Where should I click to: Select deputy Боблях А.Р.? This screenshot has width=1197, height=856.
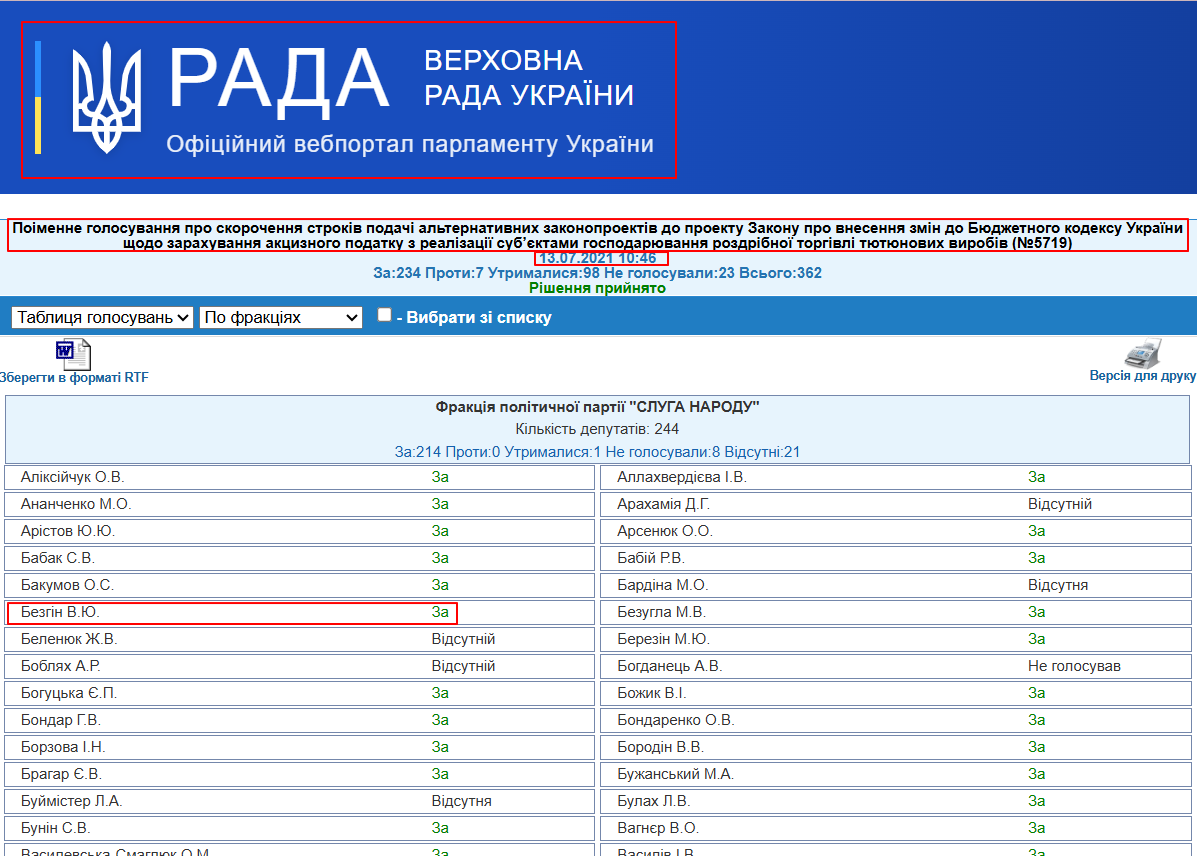(60, 666)
